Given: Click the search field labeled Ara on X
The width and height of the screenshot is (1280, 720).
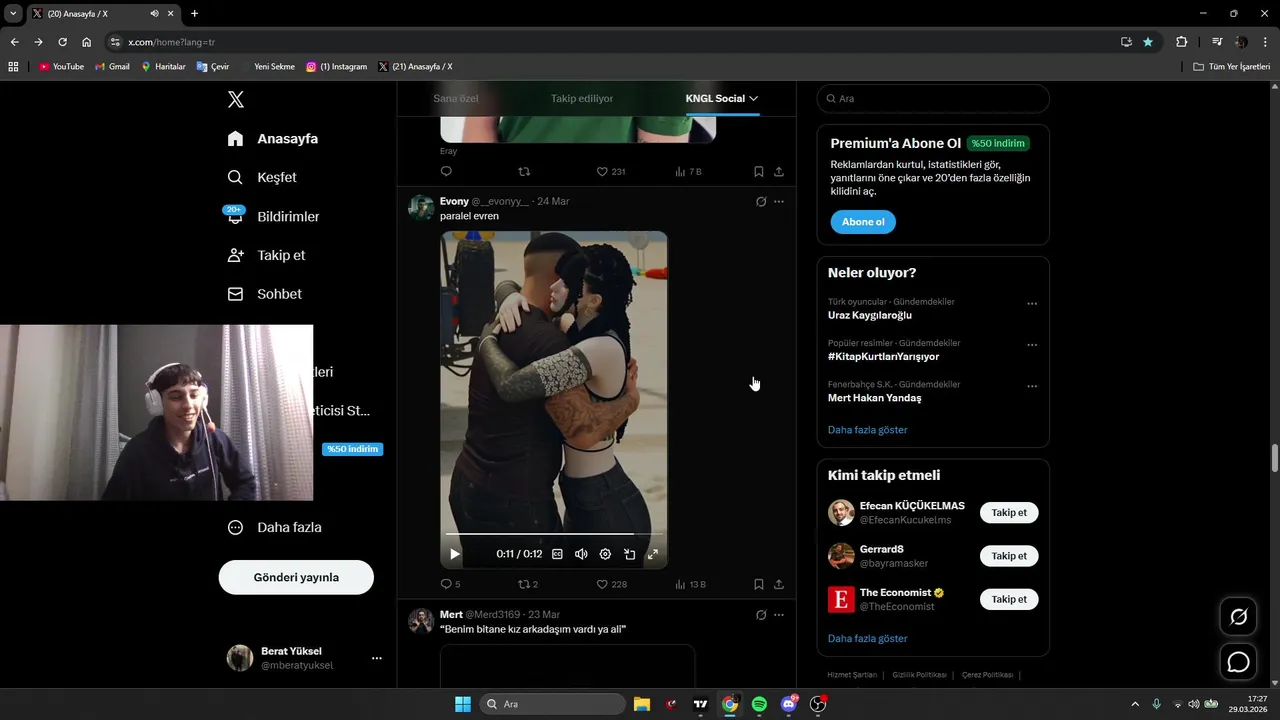Looking at the screenshot, I should point(933,99).
